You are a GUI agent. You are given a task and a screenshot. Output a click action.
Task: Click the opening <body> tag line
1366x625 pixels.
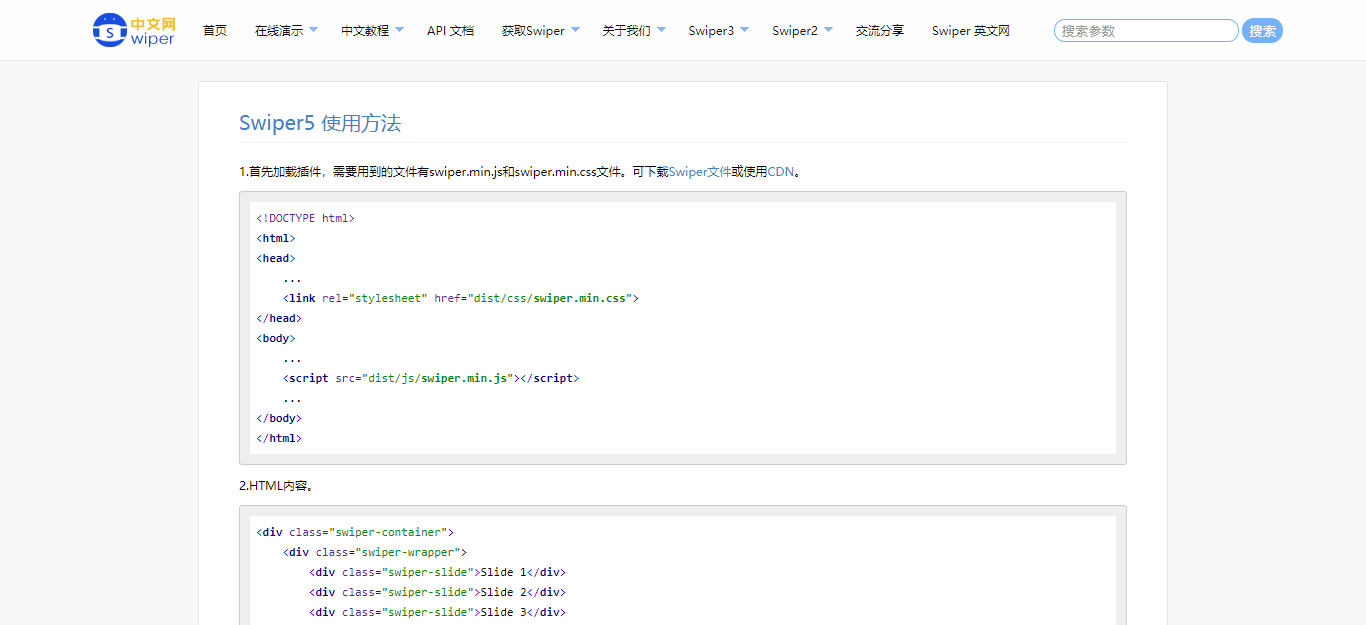click(276, 338)
